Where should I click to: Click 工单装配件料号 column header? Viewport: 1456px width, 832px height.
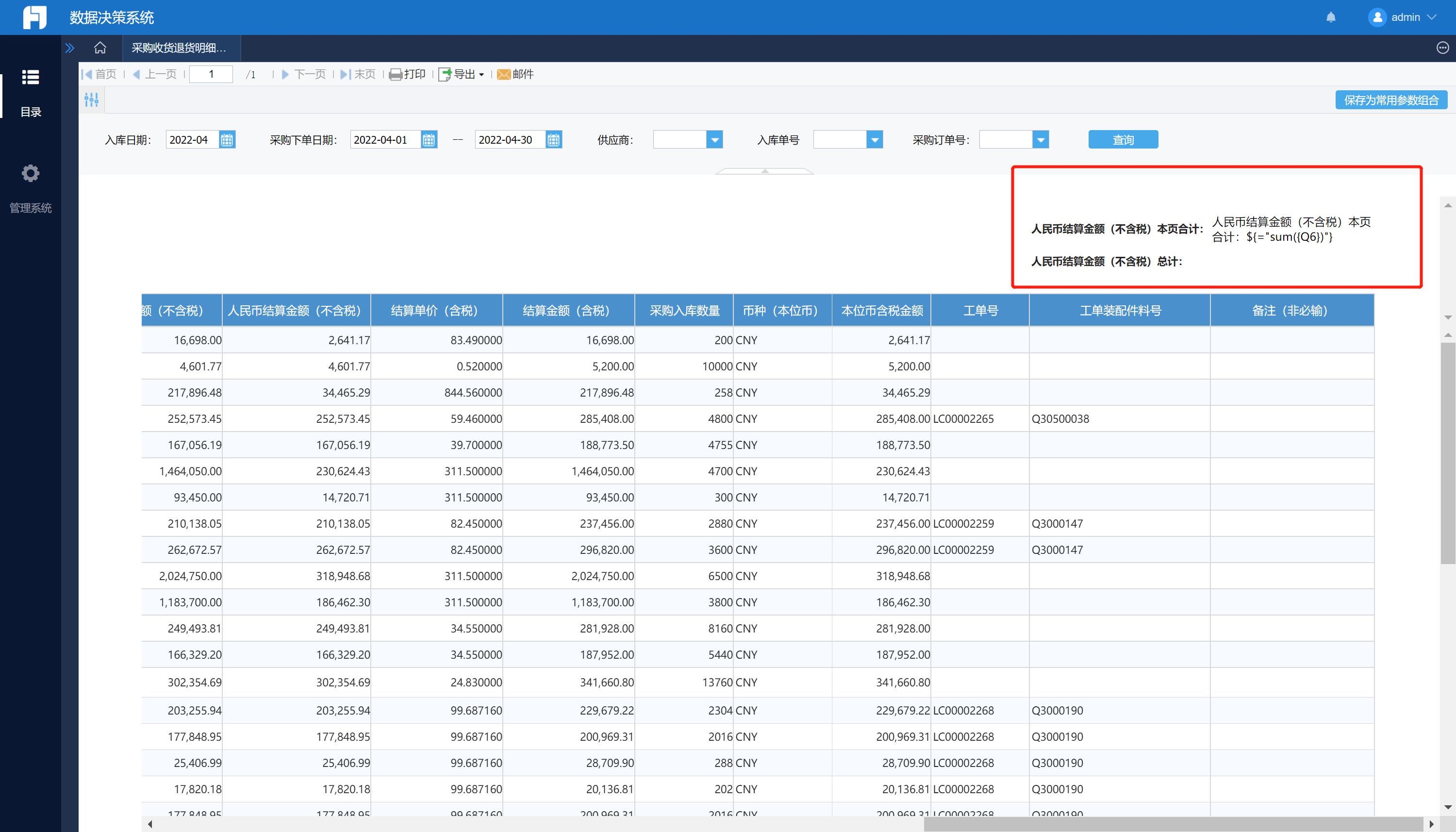[x=1120, y=310]
